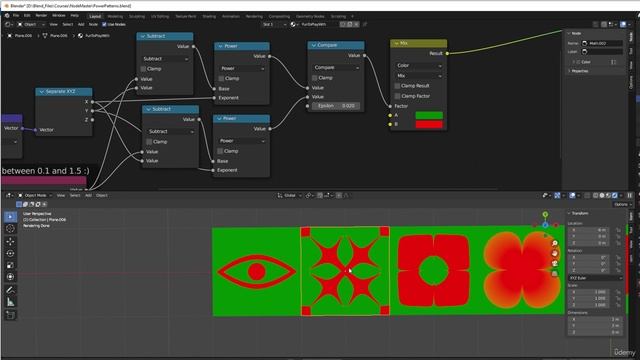This screenshot has height=360, width=640.
Task: Open operation dropdown on lower Subtract node
Action: (171, 131)
